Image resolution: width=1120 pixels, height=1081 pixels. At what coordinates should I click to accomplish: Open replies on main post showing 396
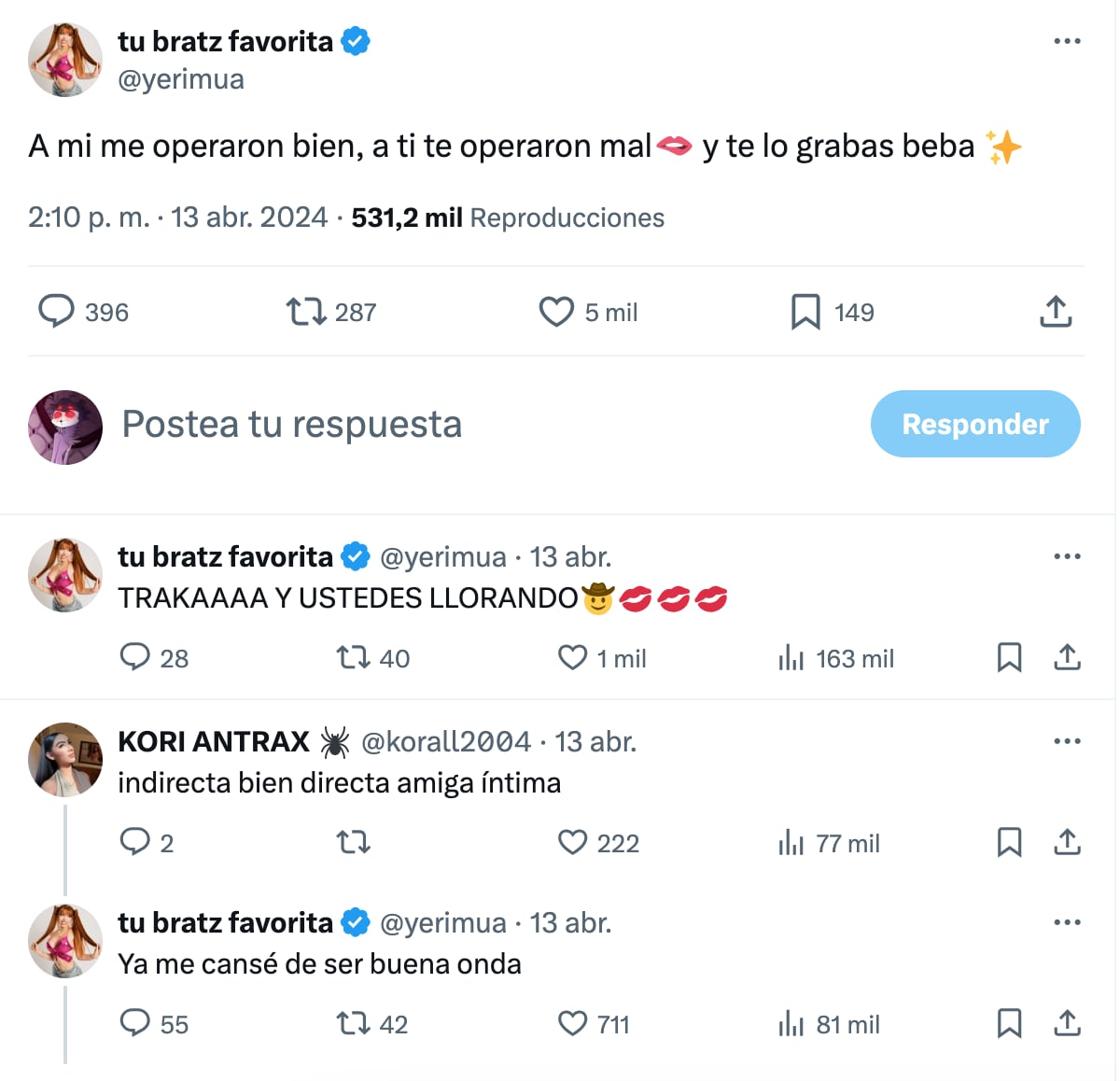point(56,312)
